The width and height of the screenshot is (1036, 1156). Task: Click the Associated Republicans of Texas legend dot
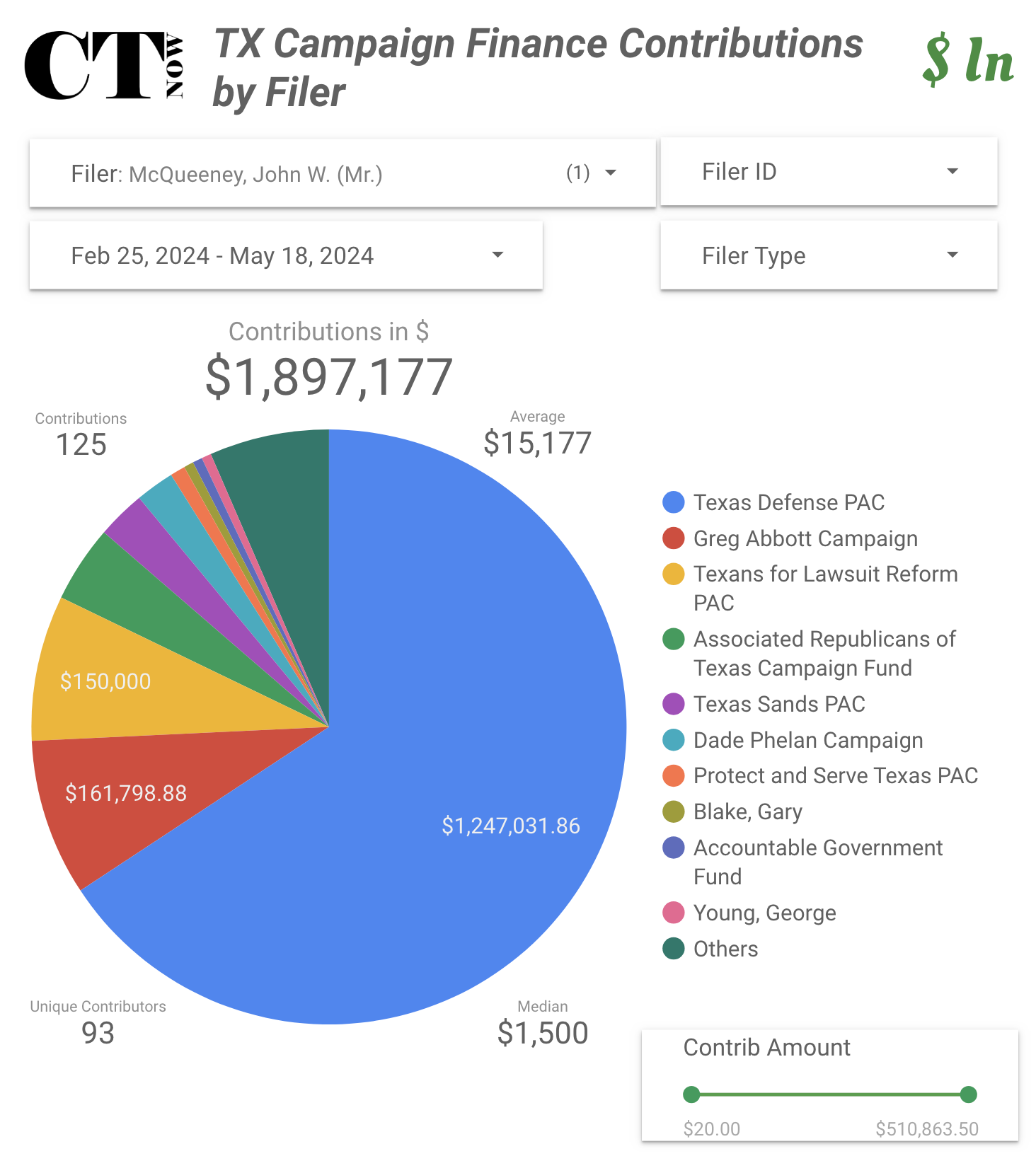coord(674,639)
